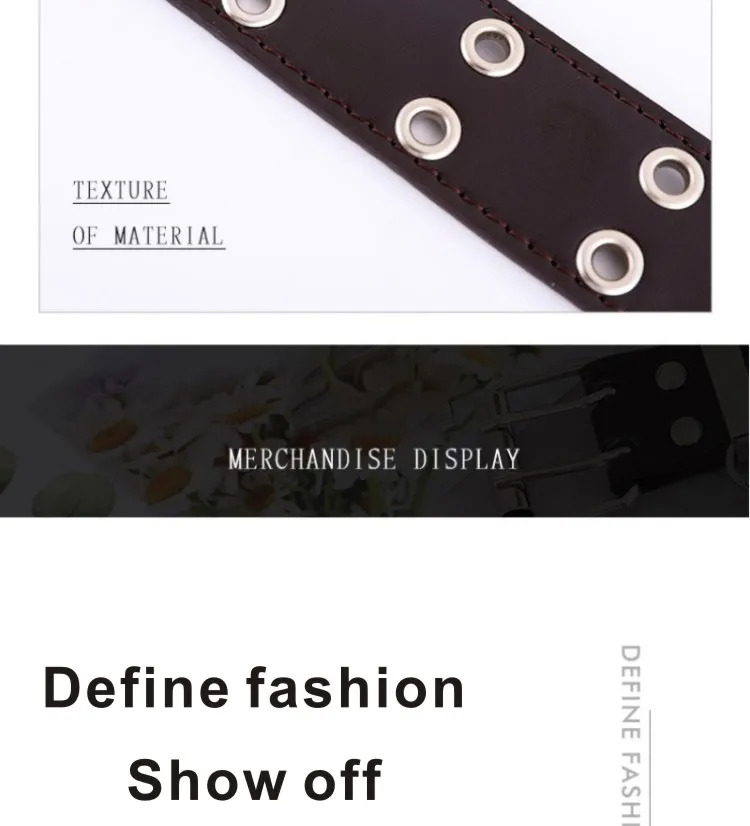Click the lowest silver eyelet on the belt

click(610, 262)
